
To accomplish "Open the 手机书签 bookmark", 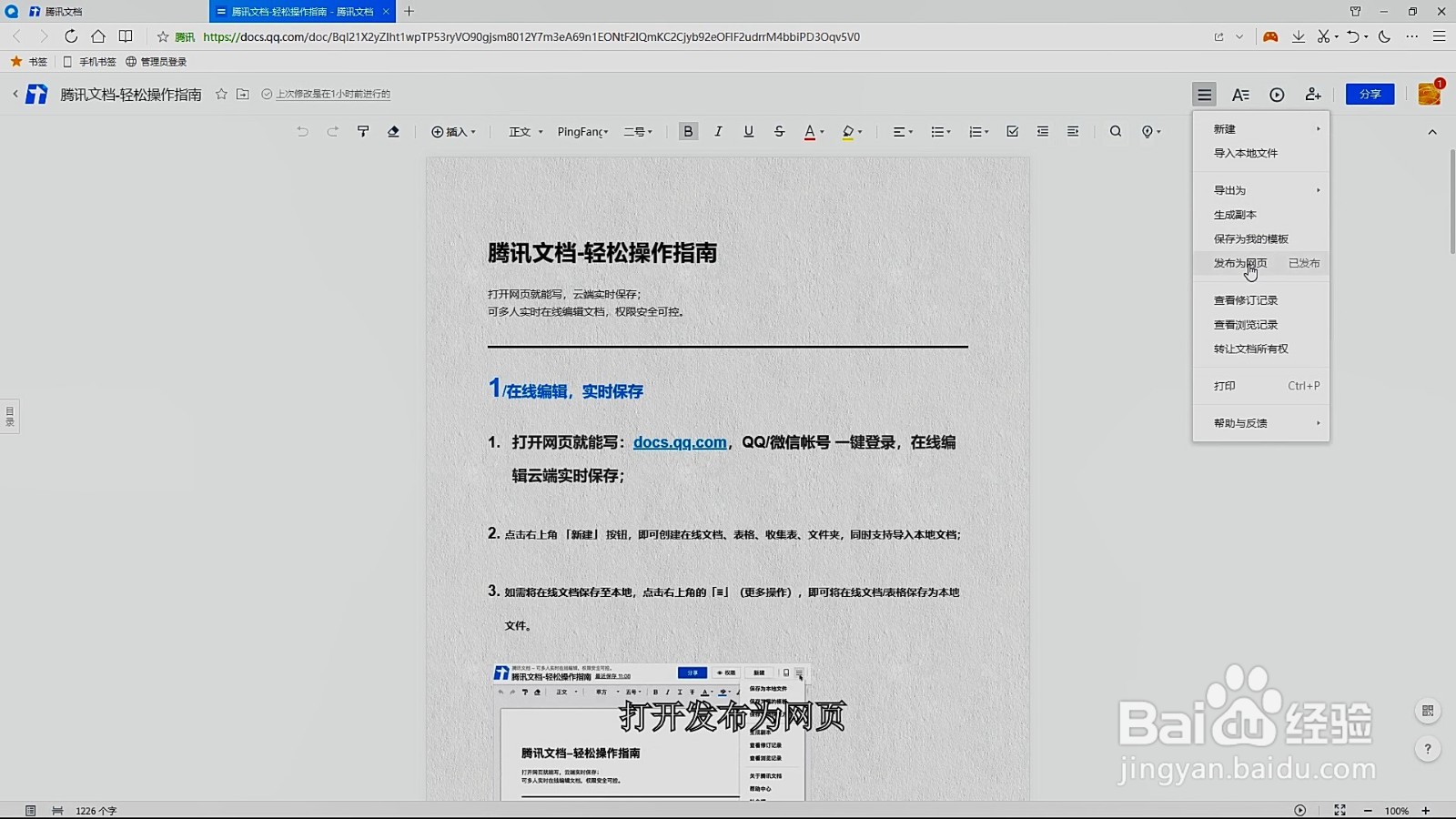I will click(x=89, y=62).
